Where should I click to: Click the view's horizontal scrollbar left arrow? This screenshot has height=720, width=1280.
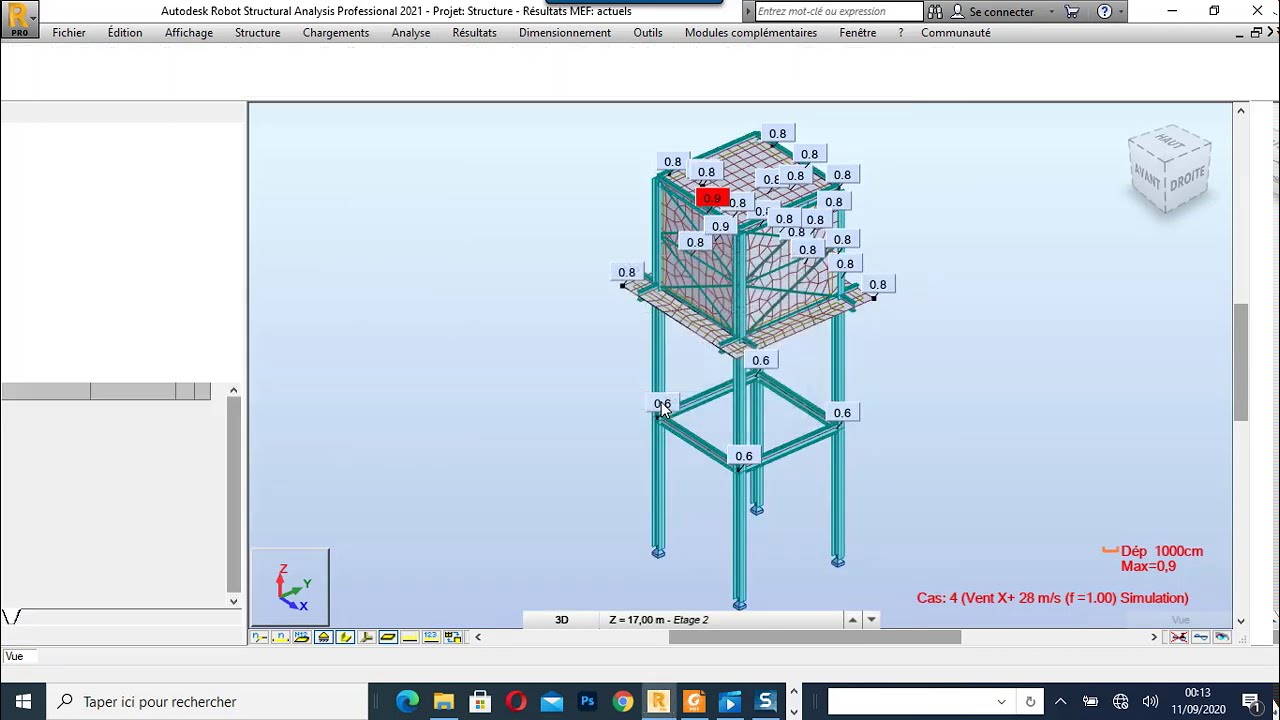tap(478, 637)
